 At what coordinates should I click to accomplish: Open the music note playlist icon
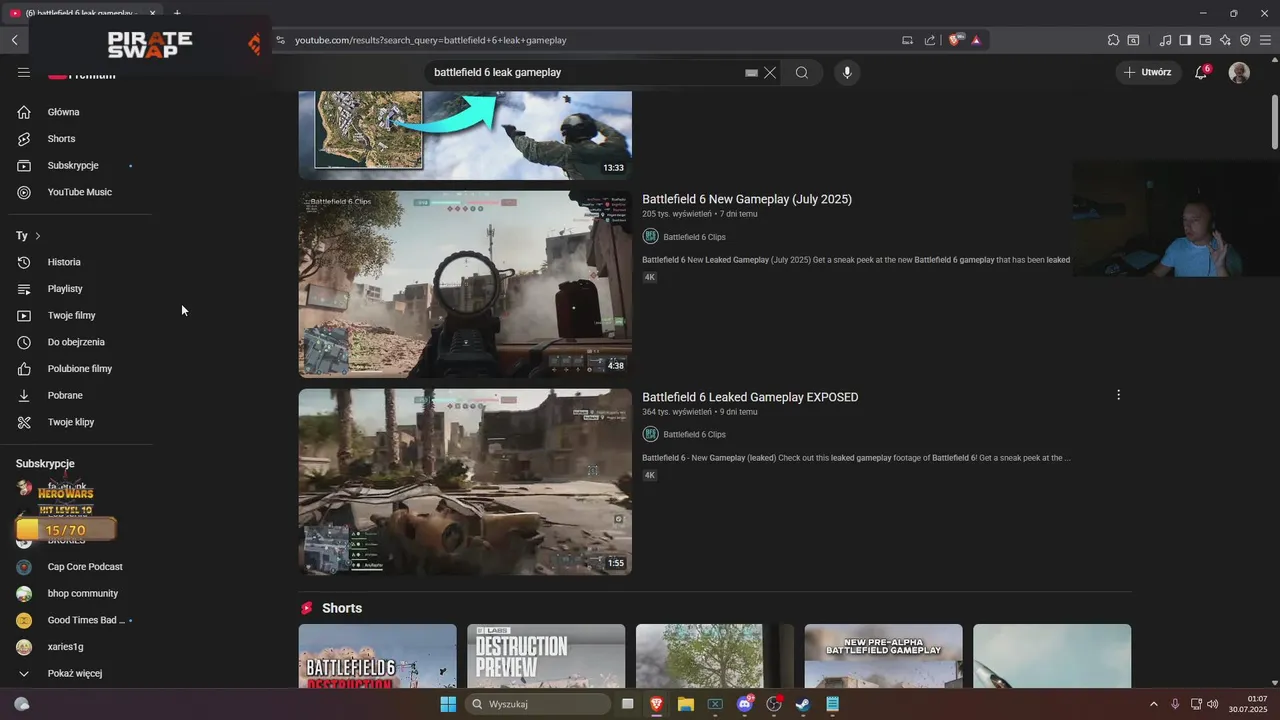click(1165, 40)
